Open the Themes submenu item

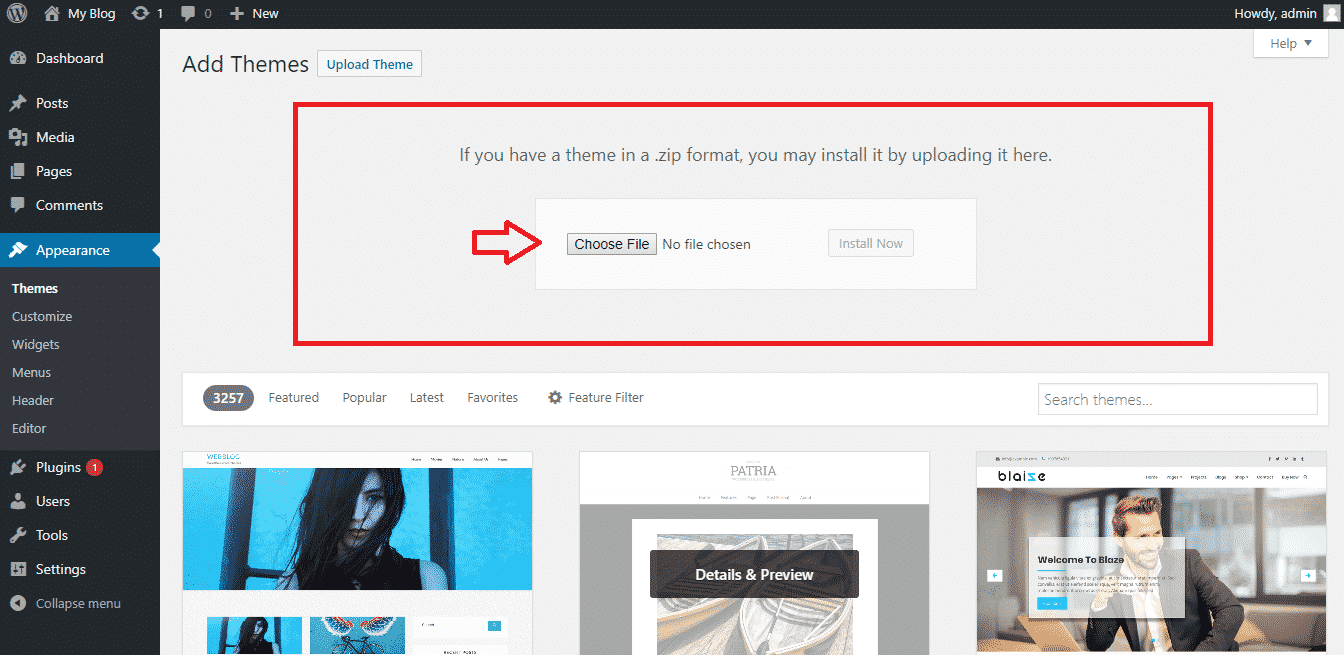[35, 288]
